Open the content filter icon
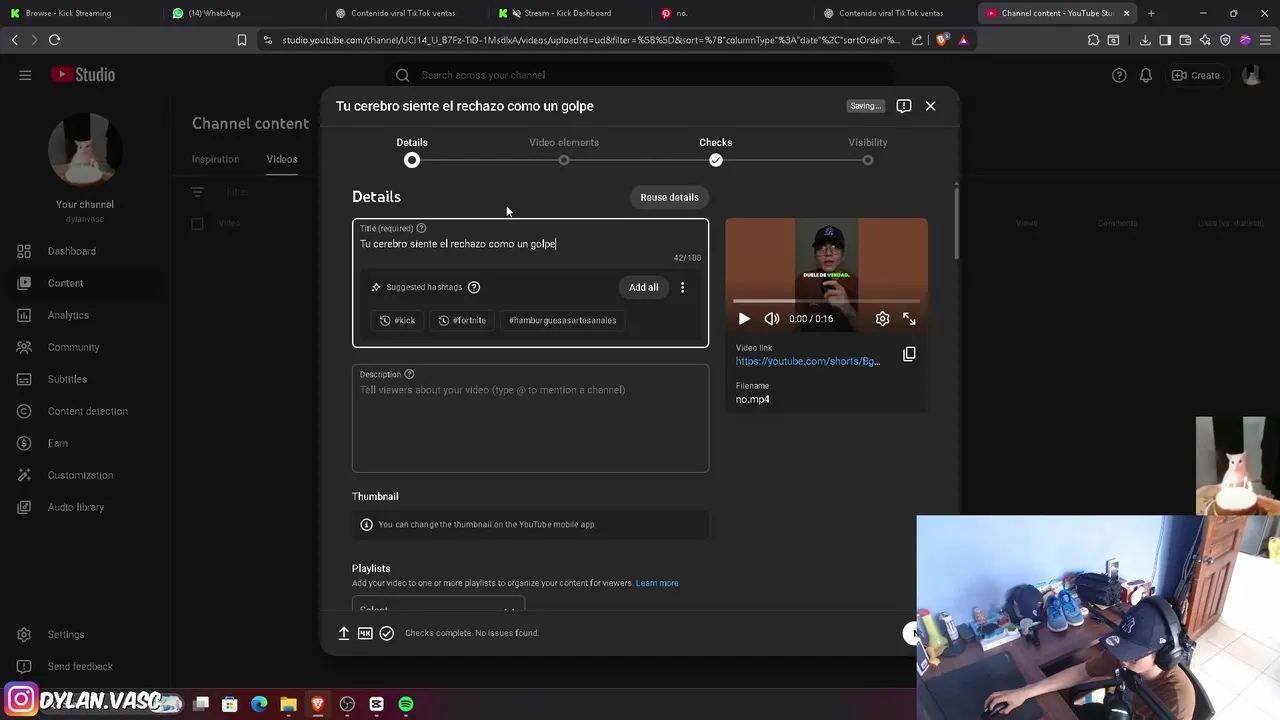This screenshot has height=720, width=1280. click(x=197, y=192)
